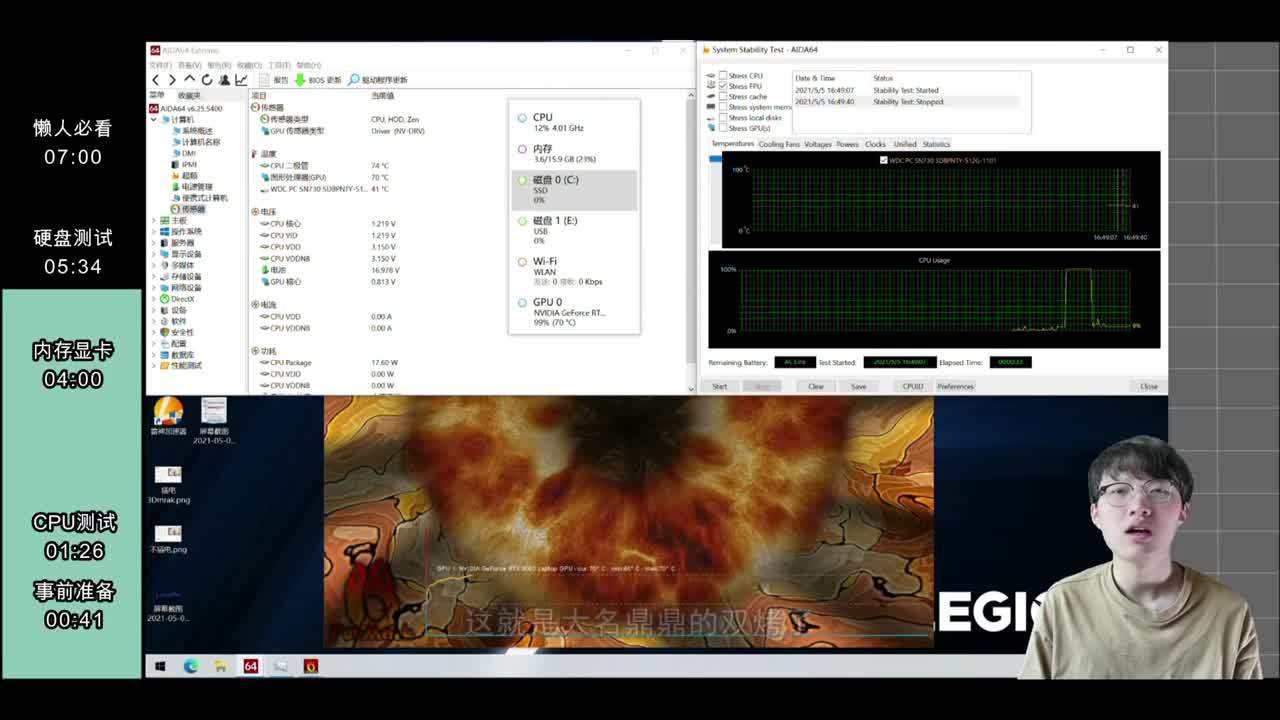Uncheck the Stress FPU checkbox
The width and height of the screenshot is (1280, 720).
coord(723,86)
